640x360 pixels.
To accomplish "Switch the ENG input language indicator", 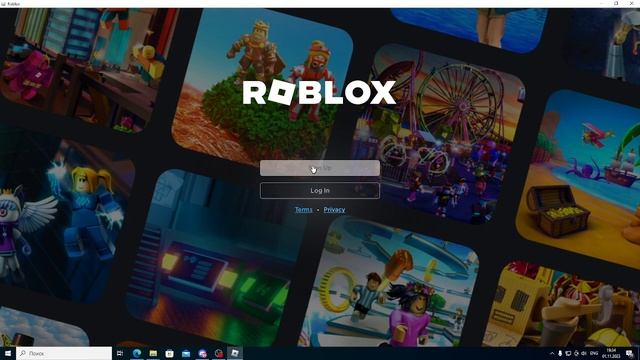I will click(x=594, y=353).
